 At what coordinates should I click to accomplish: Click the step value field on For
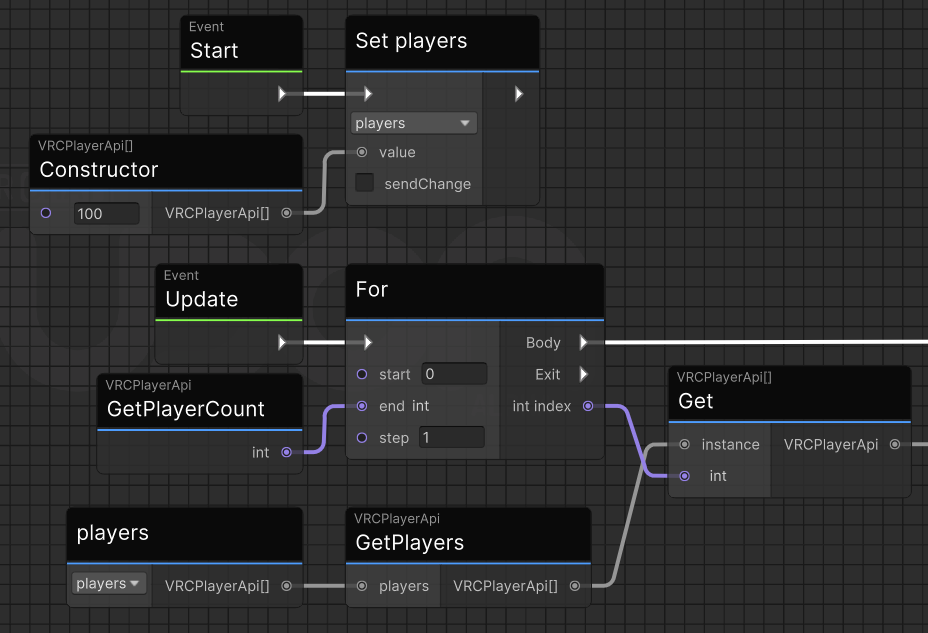(450, 437)
